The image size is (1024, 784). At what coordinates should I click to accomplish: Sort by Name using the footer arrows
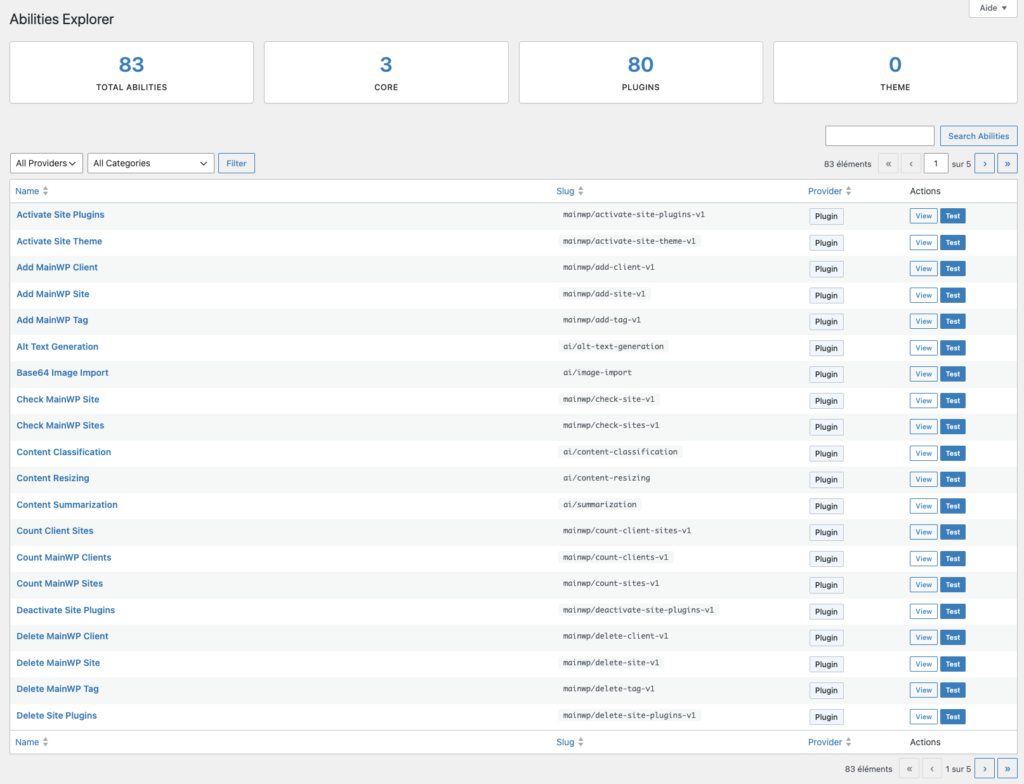click(45, 742)
